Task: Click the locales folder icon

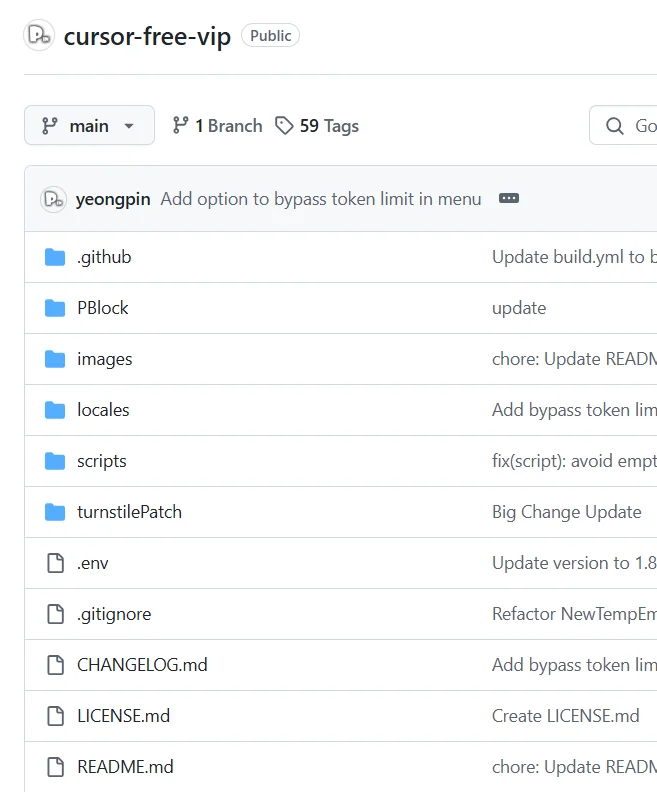Action: [55, 410]
